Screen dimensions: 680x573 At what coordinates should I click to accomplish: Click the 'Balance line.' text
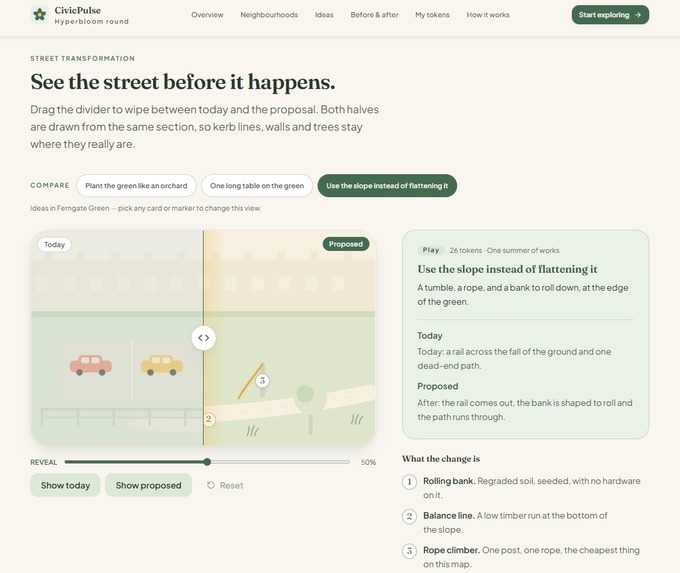coord(449,515)
